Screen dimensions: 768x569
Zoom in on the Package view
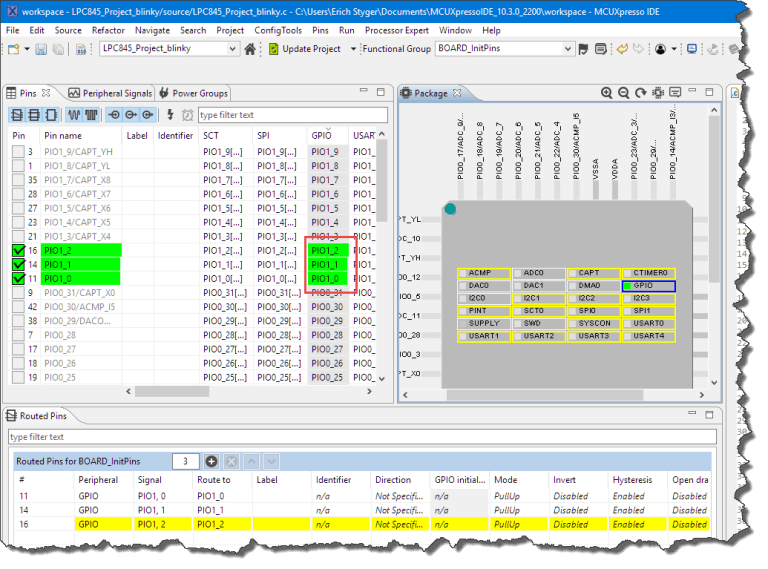coord(607,93)
